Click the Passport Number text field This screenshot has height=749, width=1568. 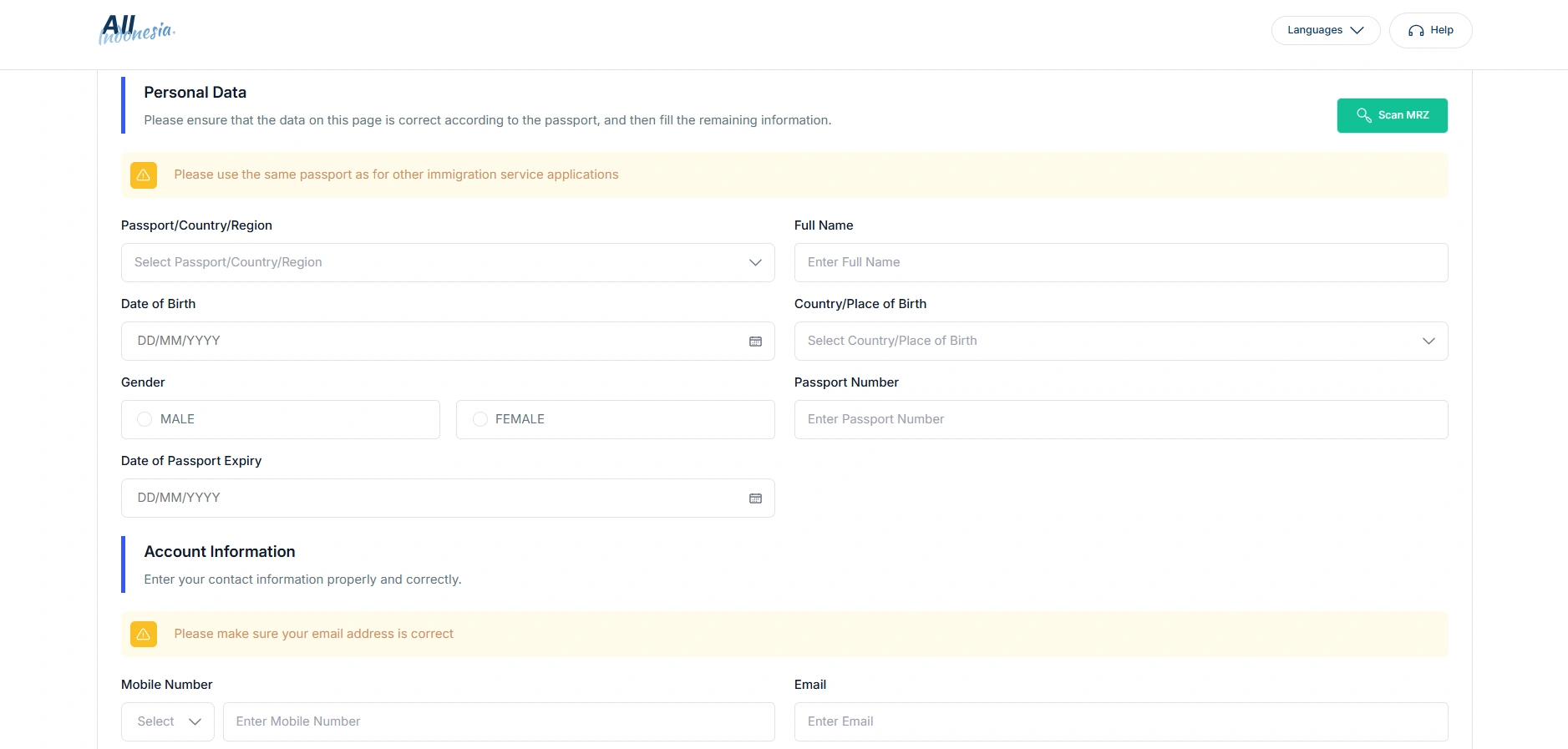(1120, 419)
